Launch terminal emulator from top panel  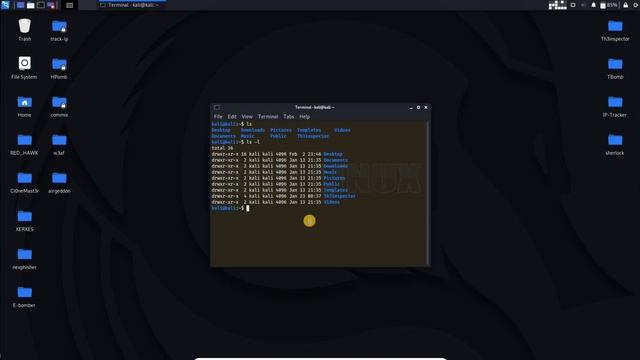click(41, 5)
